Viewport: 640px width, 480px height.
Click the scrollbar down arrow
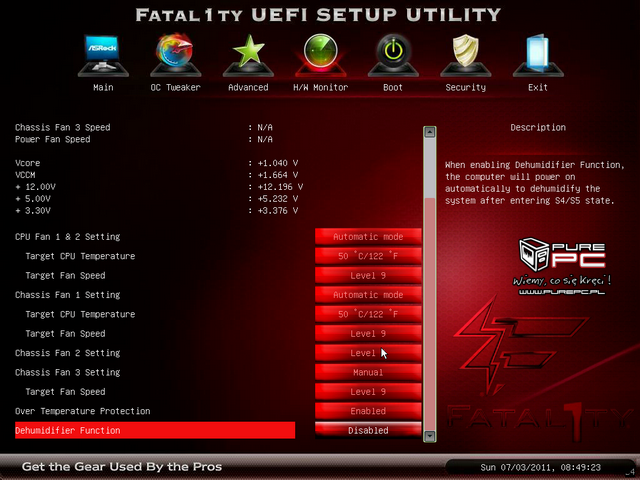[x=429, y=436]
